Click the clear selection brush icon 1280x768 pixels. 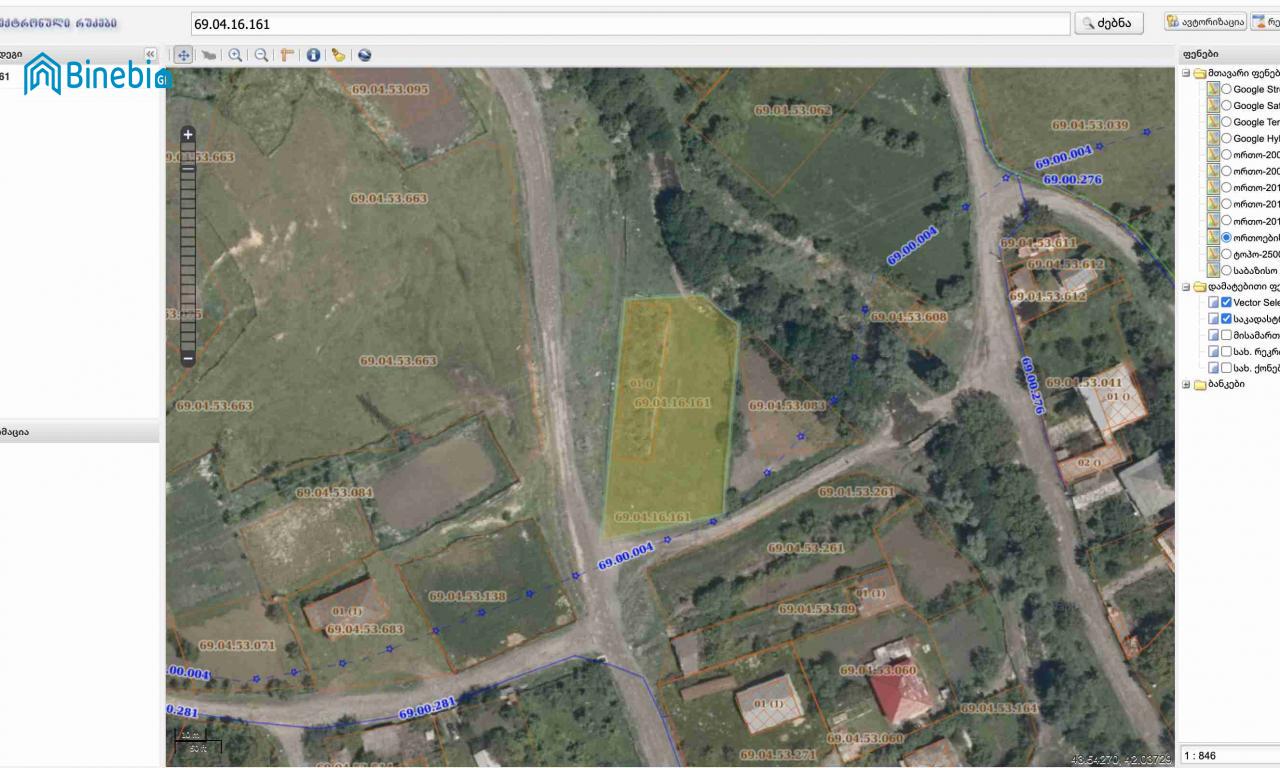tap(339, 55)
